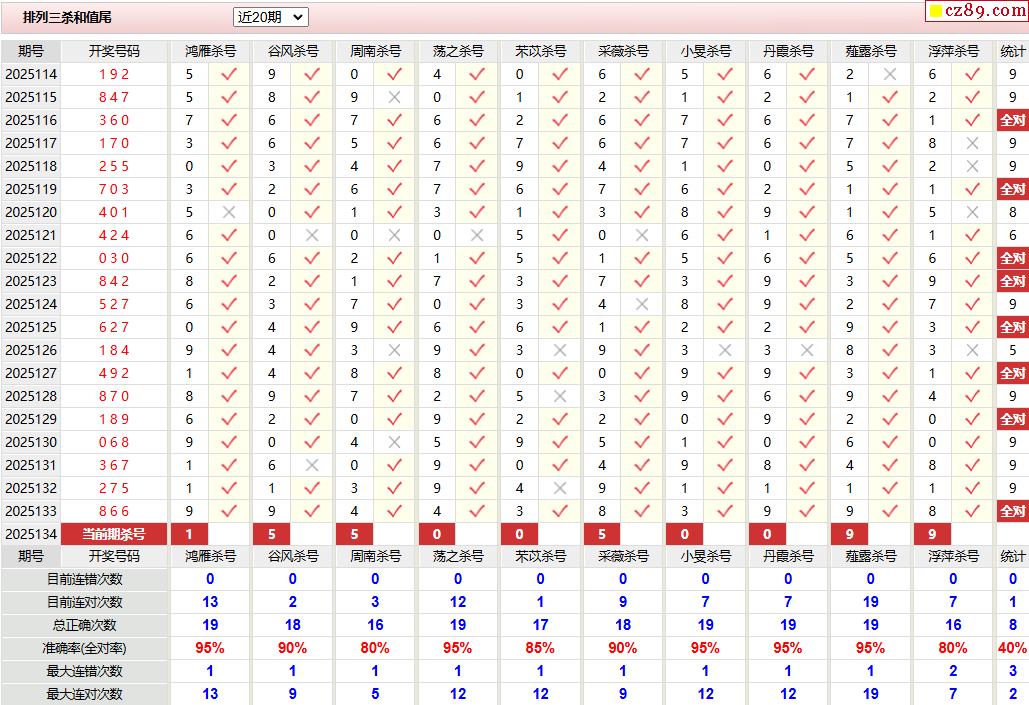Screen dimensions: 1029x705
Task: Click the 目前连对次数 value 13 under 鸿雁杀号
Action: point(210,602)
